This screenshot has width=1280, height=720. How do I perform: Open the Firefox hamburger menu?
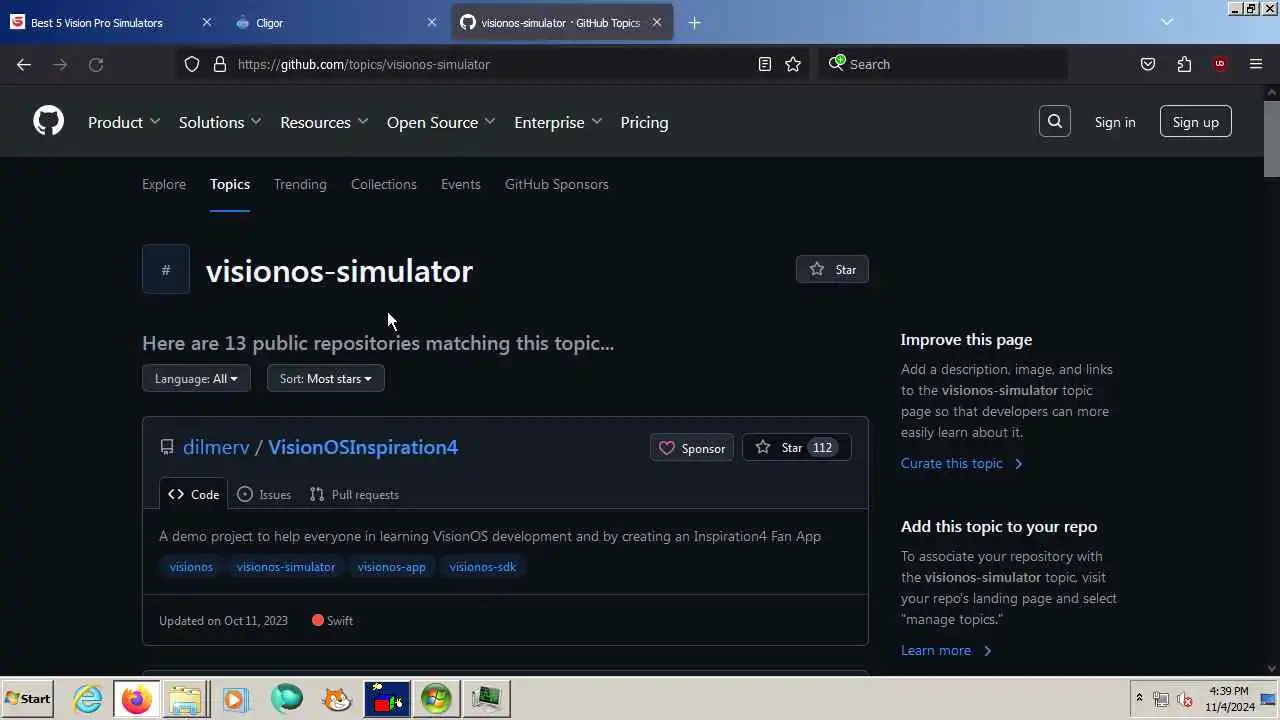1256,64
